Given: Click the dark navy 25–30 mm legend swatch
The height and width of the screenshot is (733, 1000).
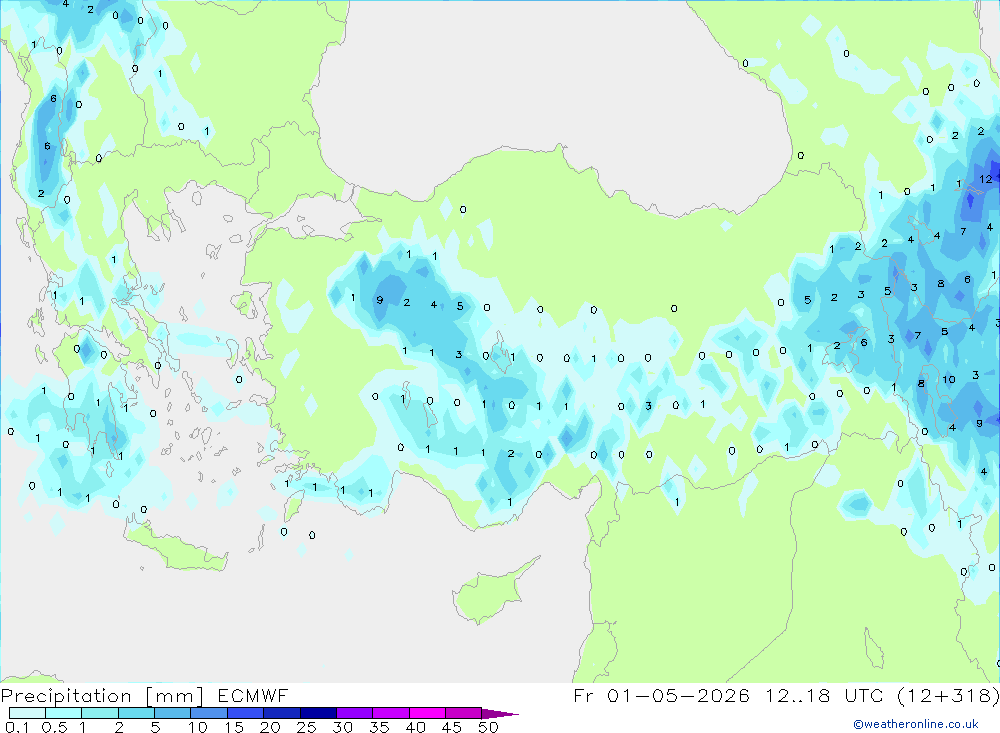Looking at the screenshot, I should (318, 713).
